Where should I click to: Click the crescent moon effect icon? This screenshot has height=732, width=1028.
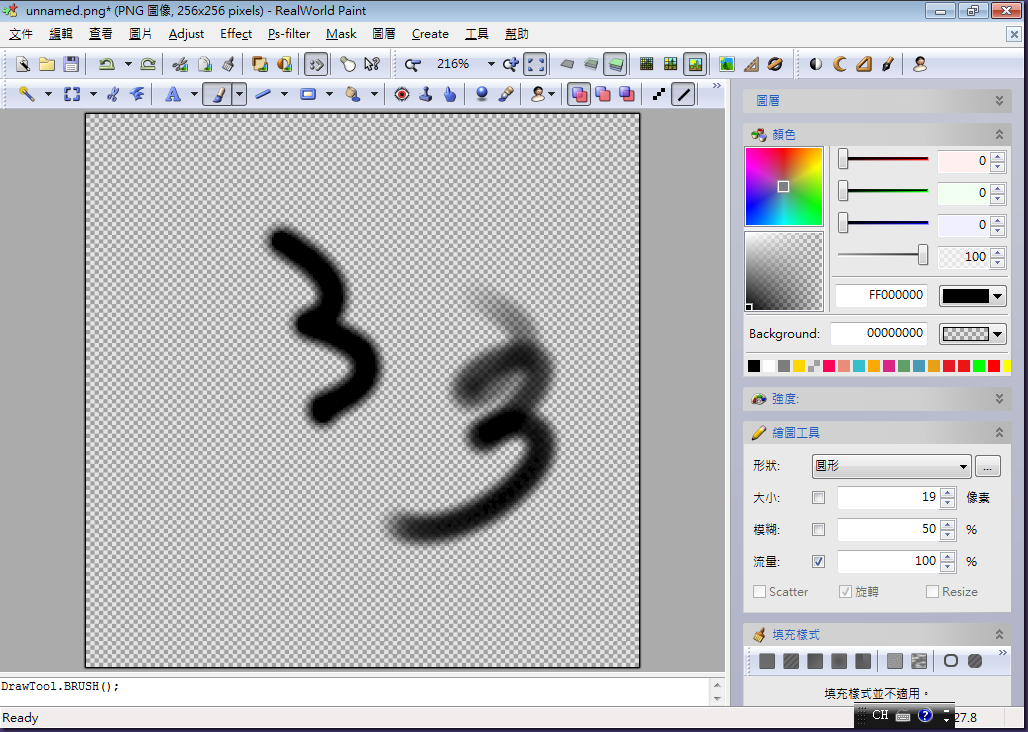[x=840, y=64]
